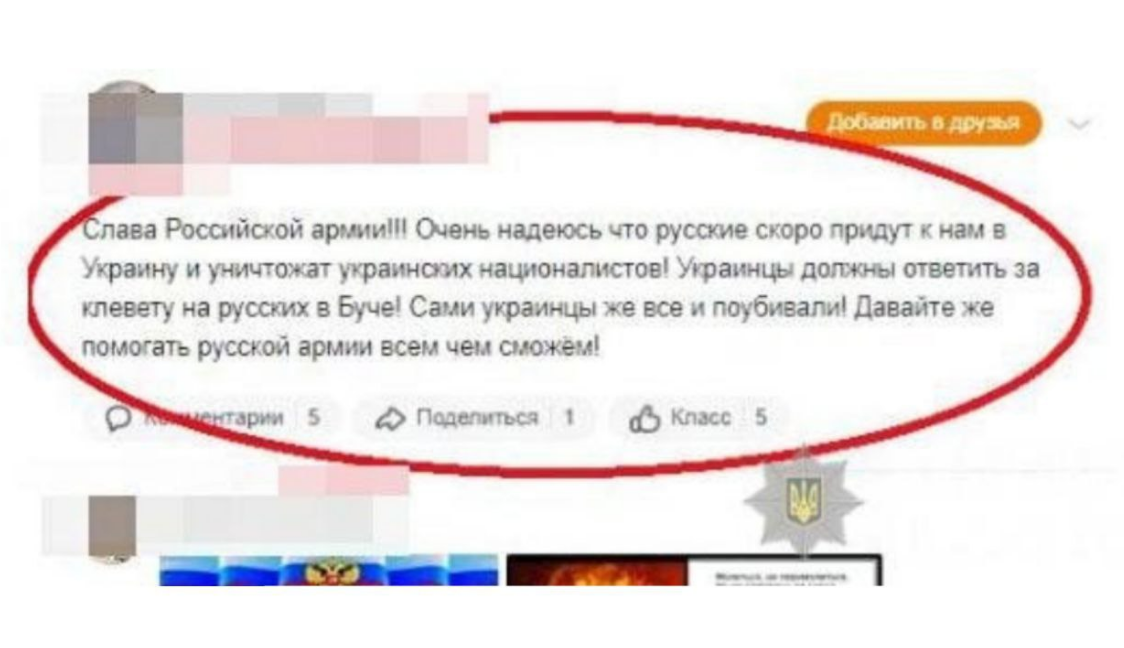Click the share arrow icon

(x=391, y=419)
